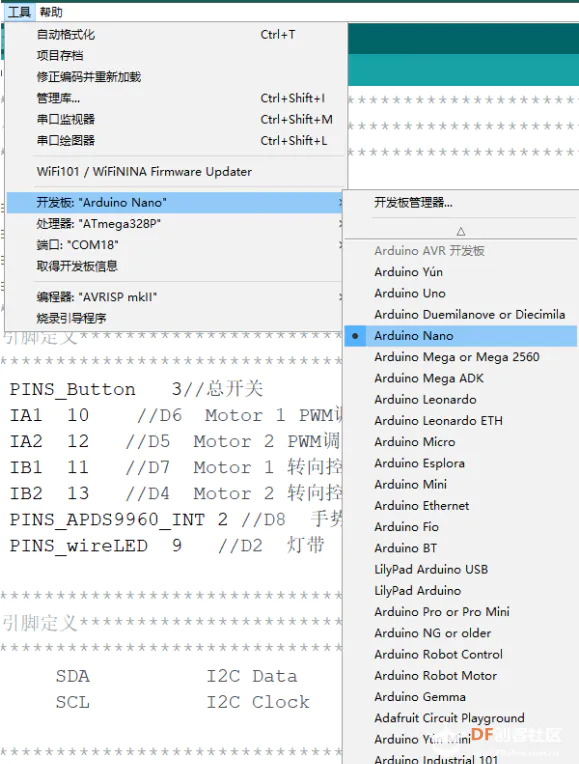Click 修正编码并重新加载 menu item
Image resolution: width=579 pixels, height=764 pixels.
click(x=176, y=77)
